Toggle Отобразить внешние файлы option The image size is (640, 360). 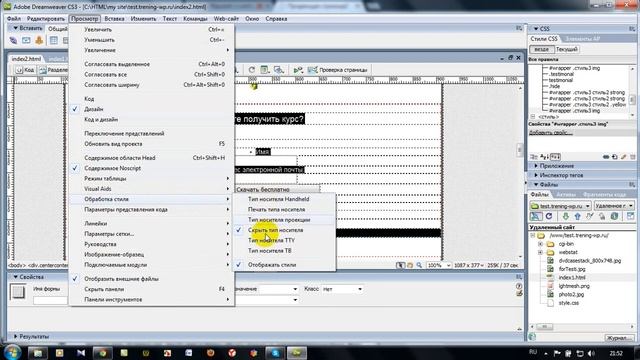[x=152, y=279]
